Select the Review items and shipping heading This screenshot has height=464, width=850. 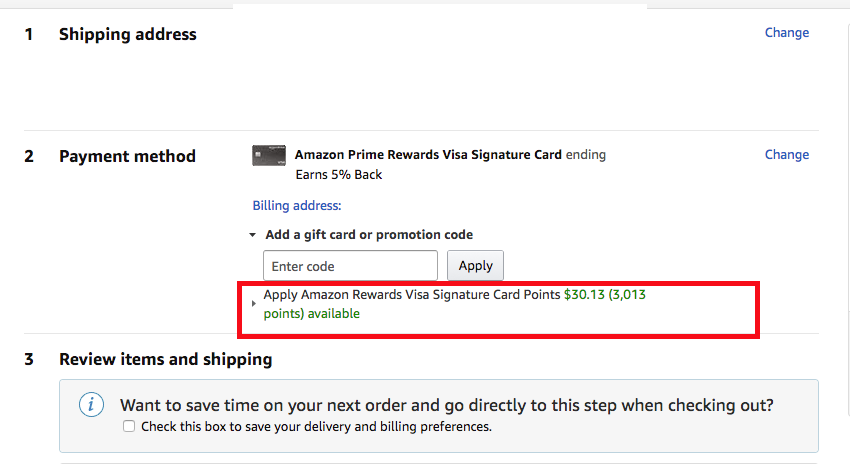(166, 359)
